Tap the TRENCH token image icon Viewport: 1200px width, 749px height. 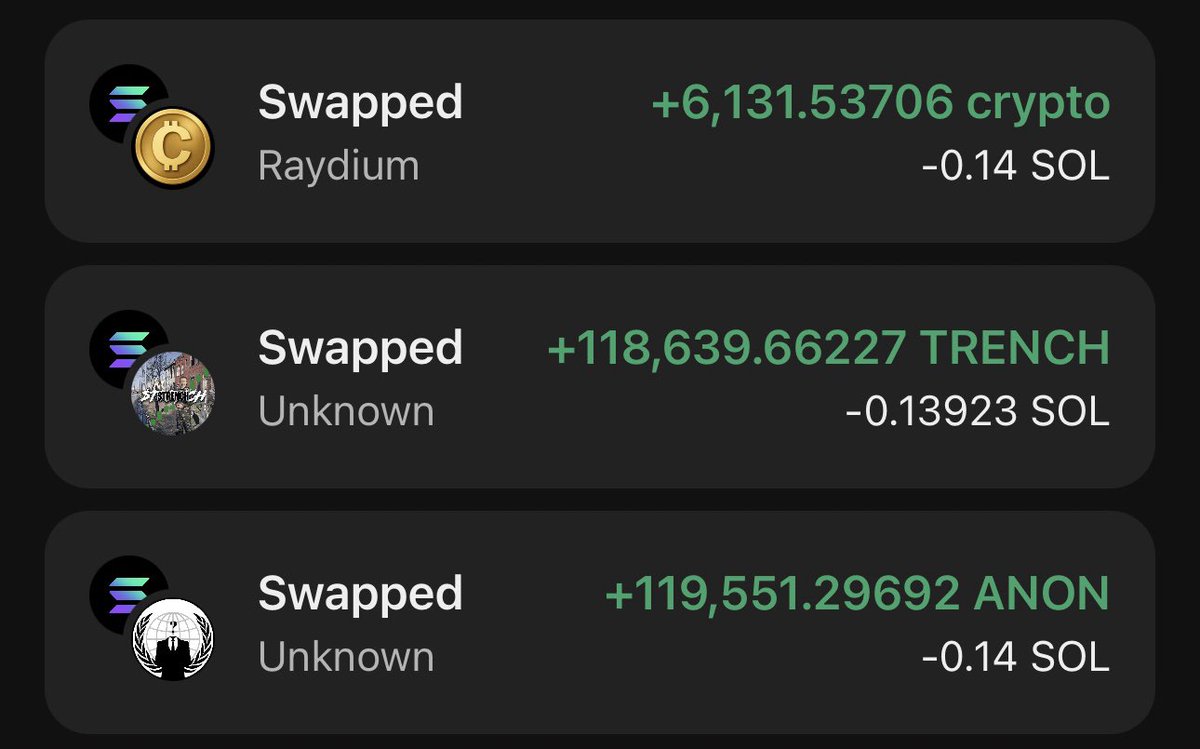tap(172, 394)
